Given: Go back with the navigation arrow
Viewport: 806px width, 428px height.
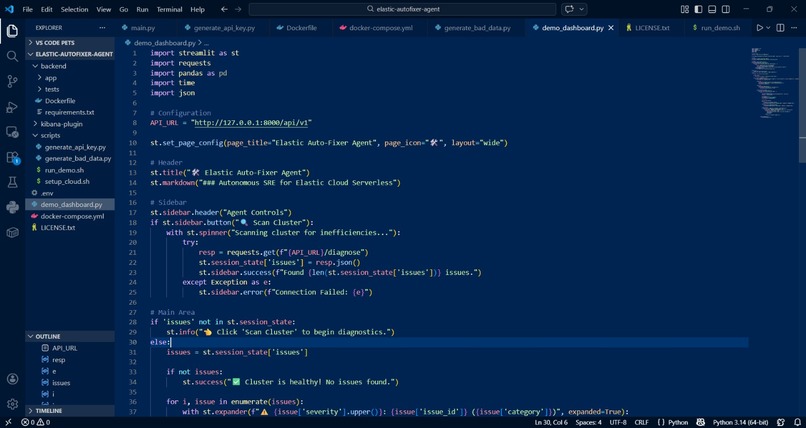Looking at the screenshot, I should 224,9.
